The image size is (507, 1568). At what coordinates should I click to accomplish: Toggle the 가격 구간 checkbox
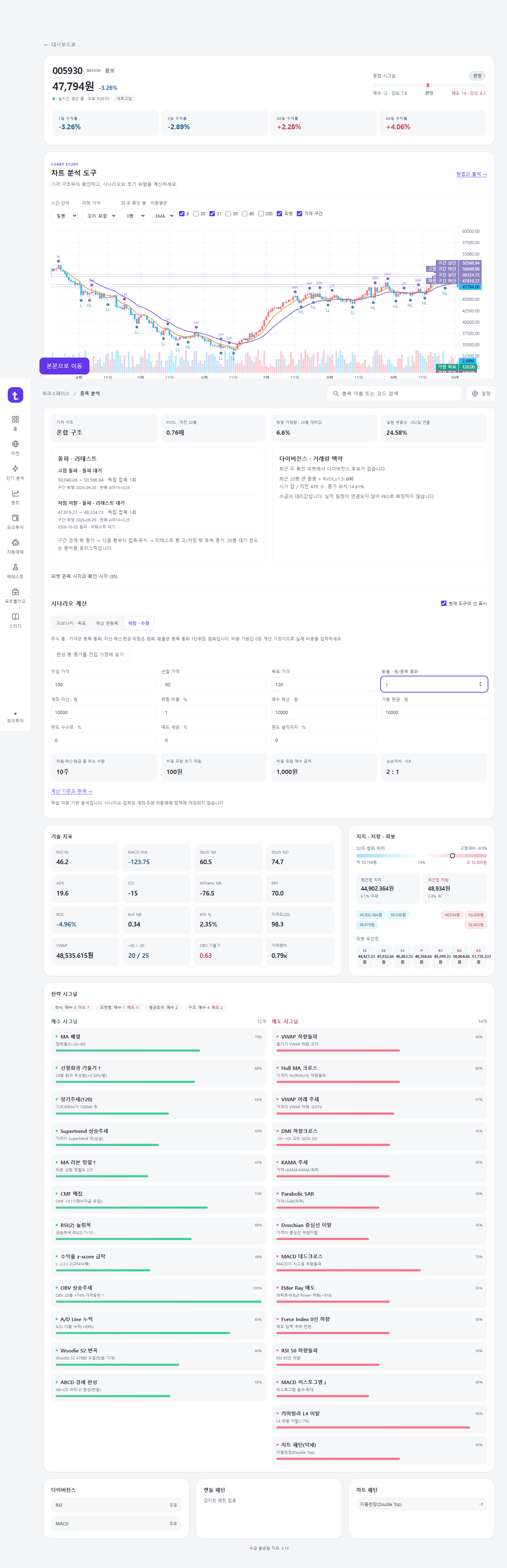pos(300,213)
